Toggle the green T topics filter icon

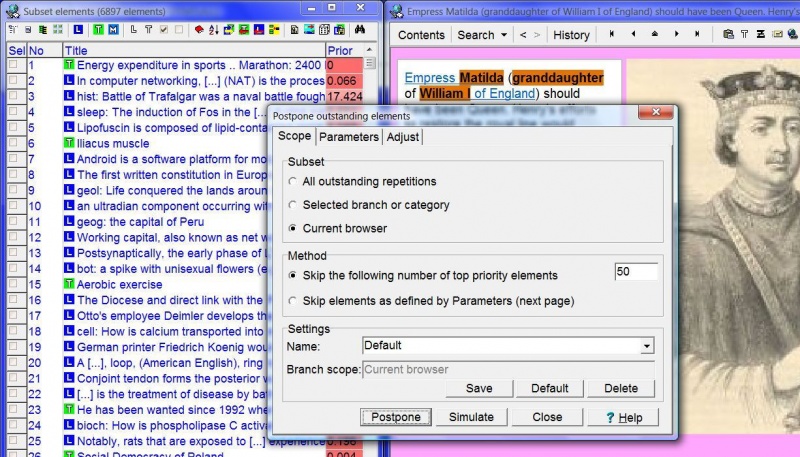(98, 30)
